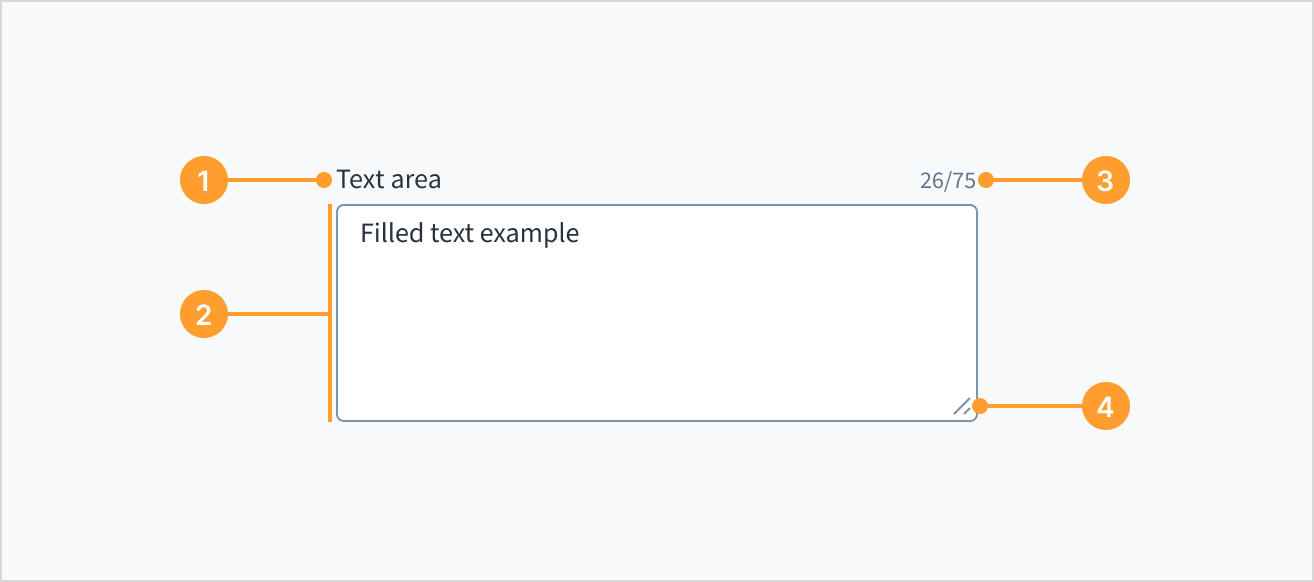Viewport: 1314px width, 582px height.
Task: Click the numbered badge labeled 1
Action: pyautogui.click(x=203, y=180)
